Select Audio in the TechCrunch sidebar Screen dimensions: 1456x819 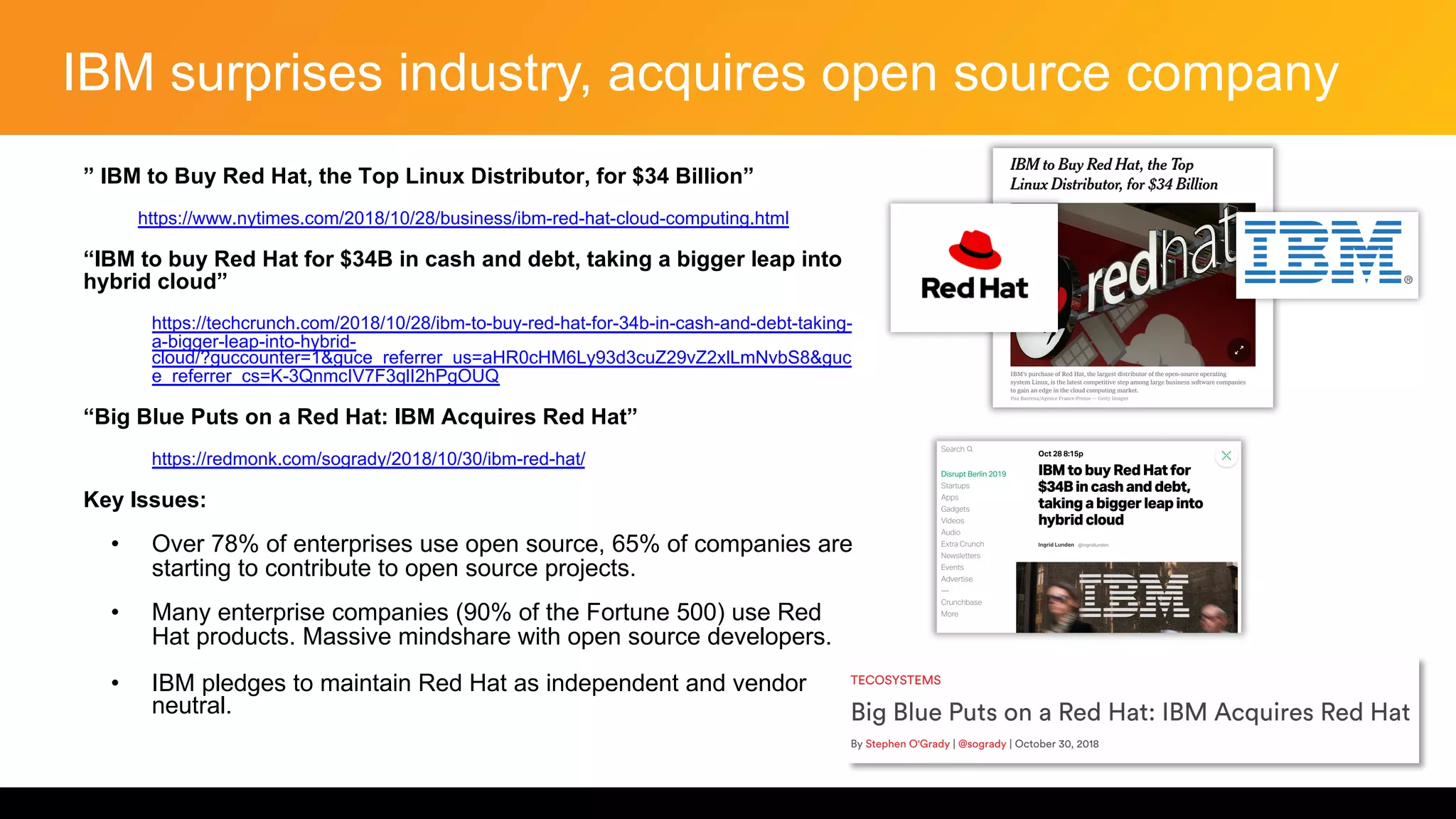(x=951, y=532)
